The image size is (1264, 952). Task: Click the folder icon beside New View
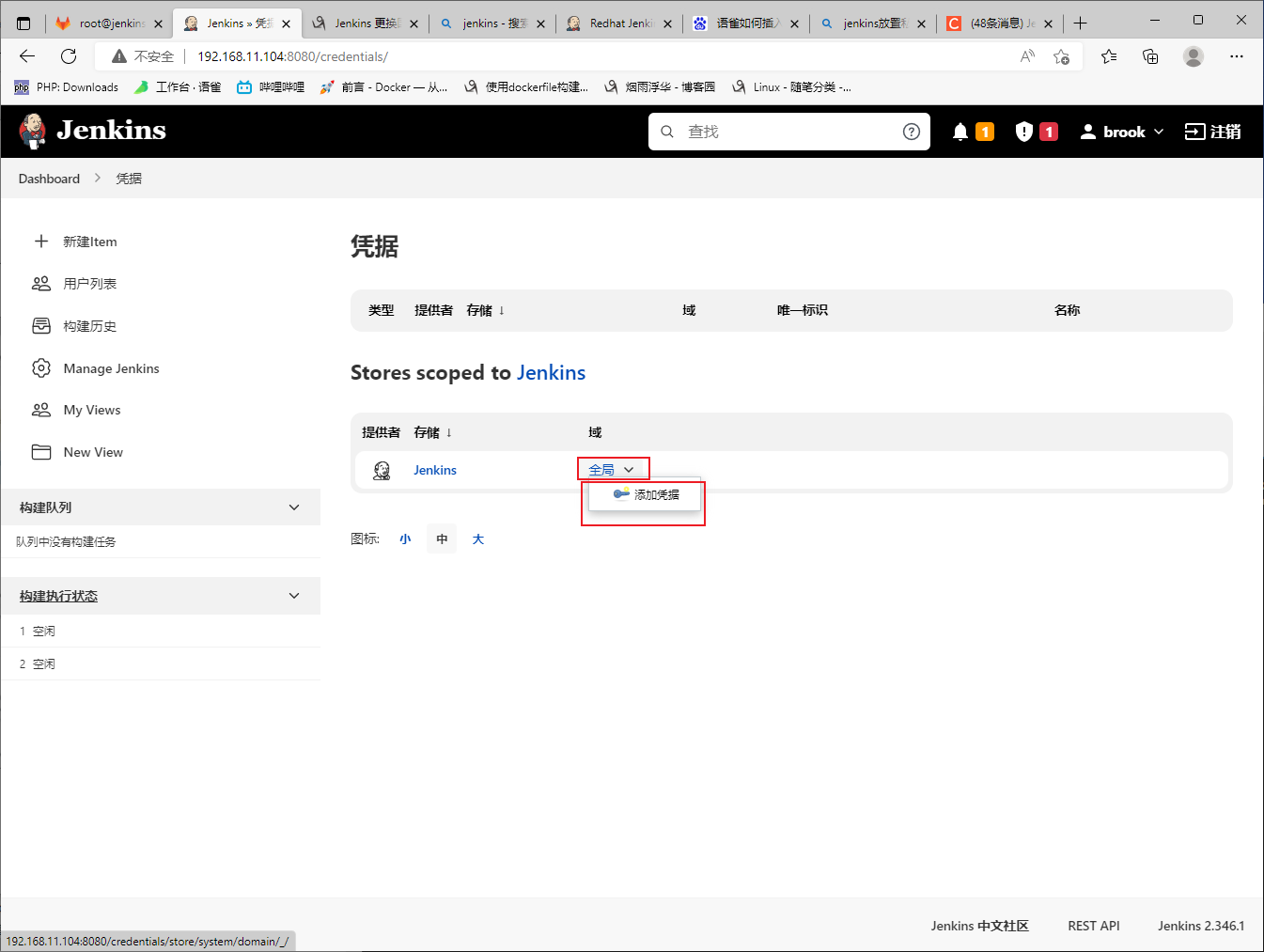[x=41, y=452]
